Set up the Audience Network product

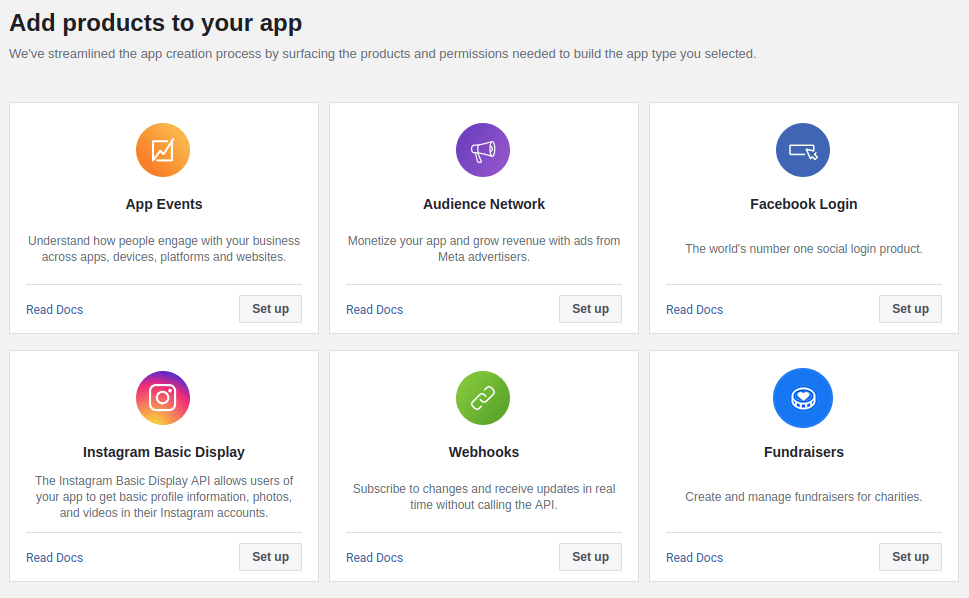pos(591,309)
